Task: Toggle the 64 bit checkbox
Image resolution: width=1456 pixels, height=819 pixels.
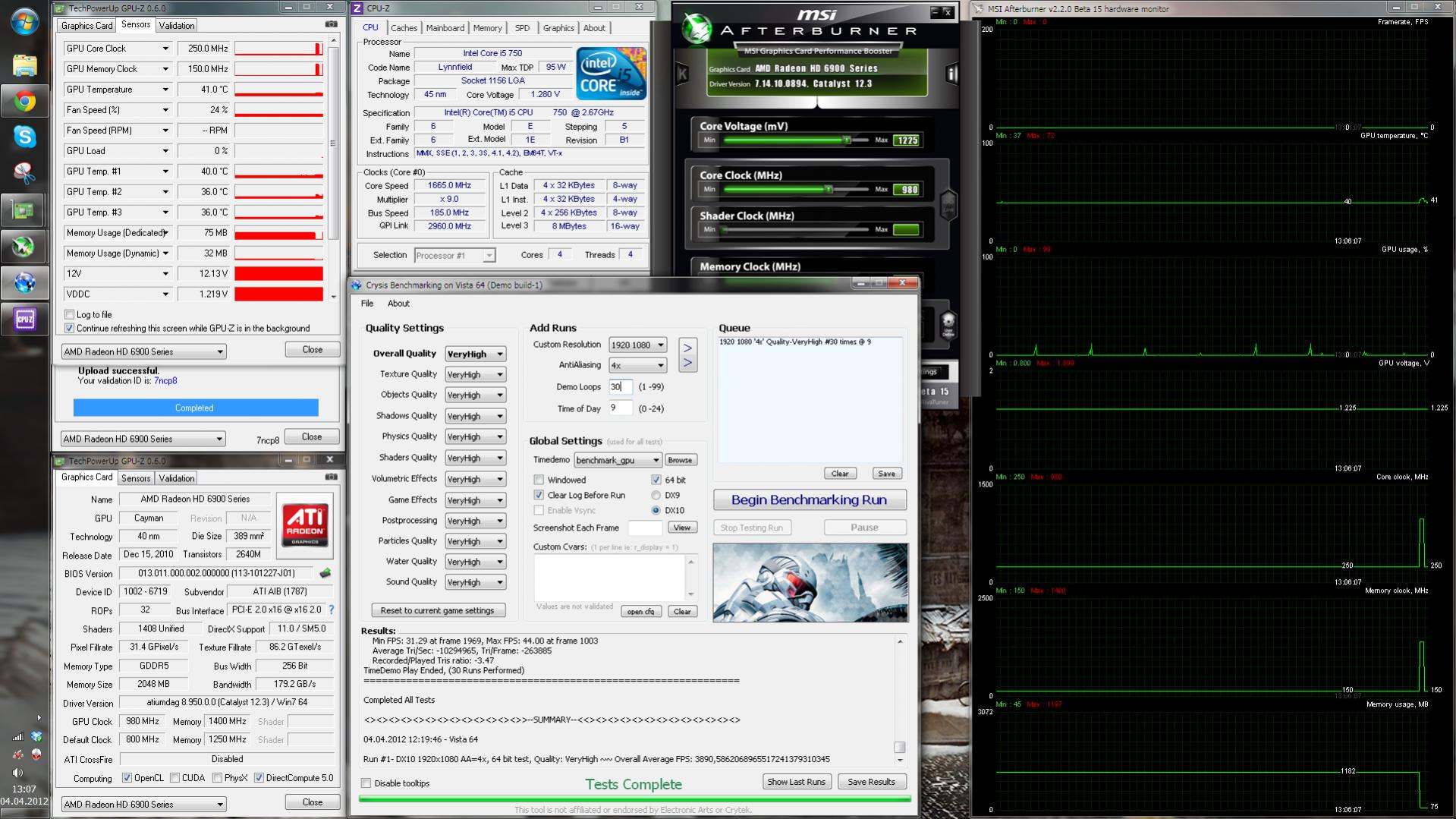Action: point(656,480)
